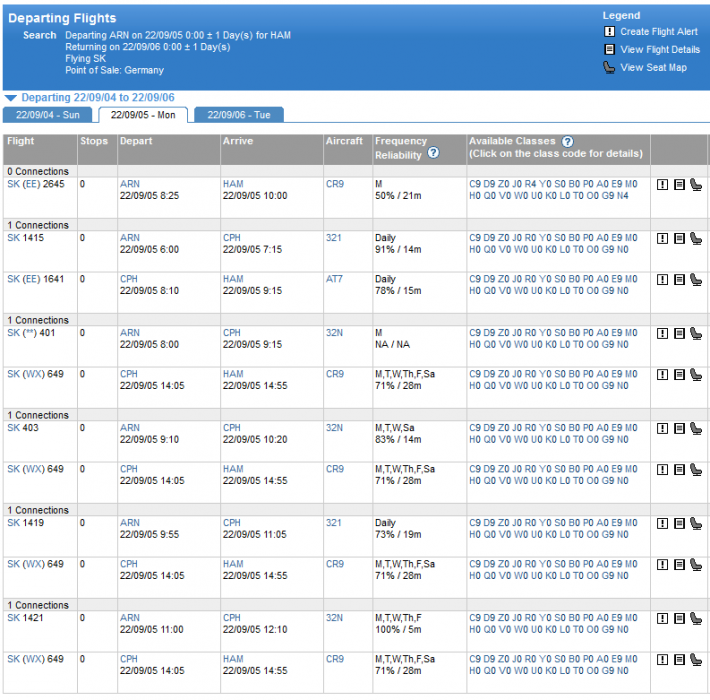Click aircraft link 321 for SK 1415
Image resolution: width=710 pixels, height=700 pixels.
[x=333, y=238]
